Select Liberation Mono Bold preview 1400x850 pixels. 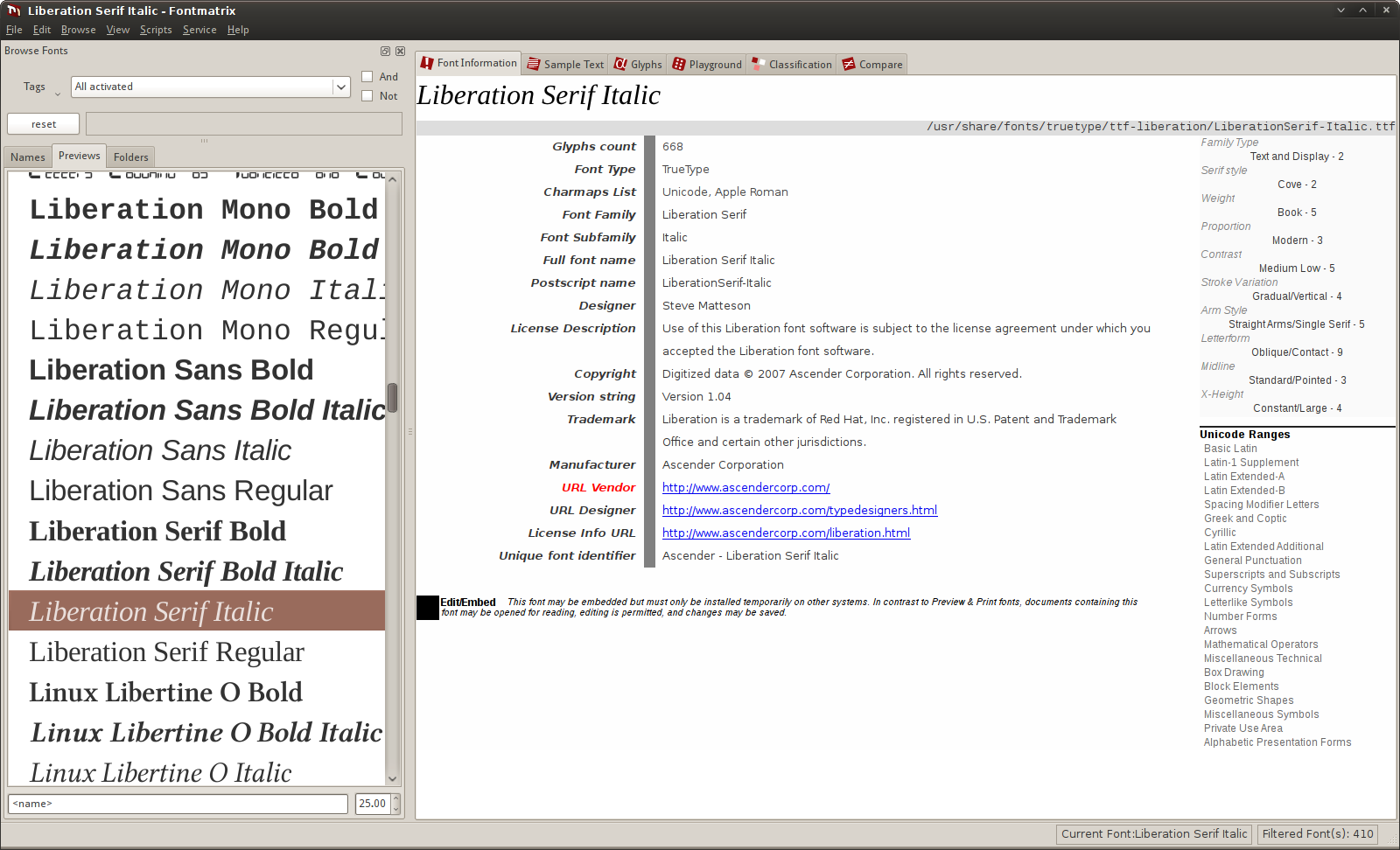197,209
